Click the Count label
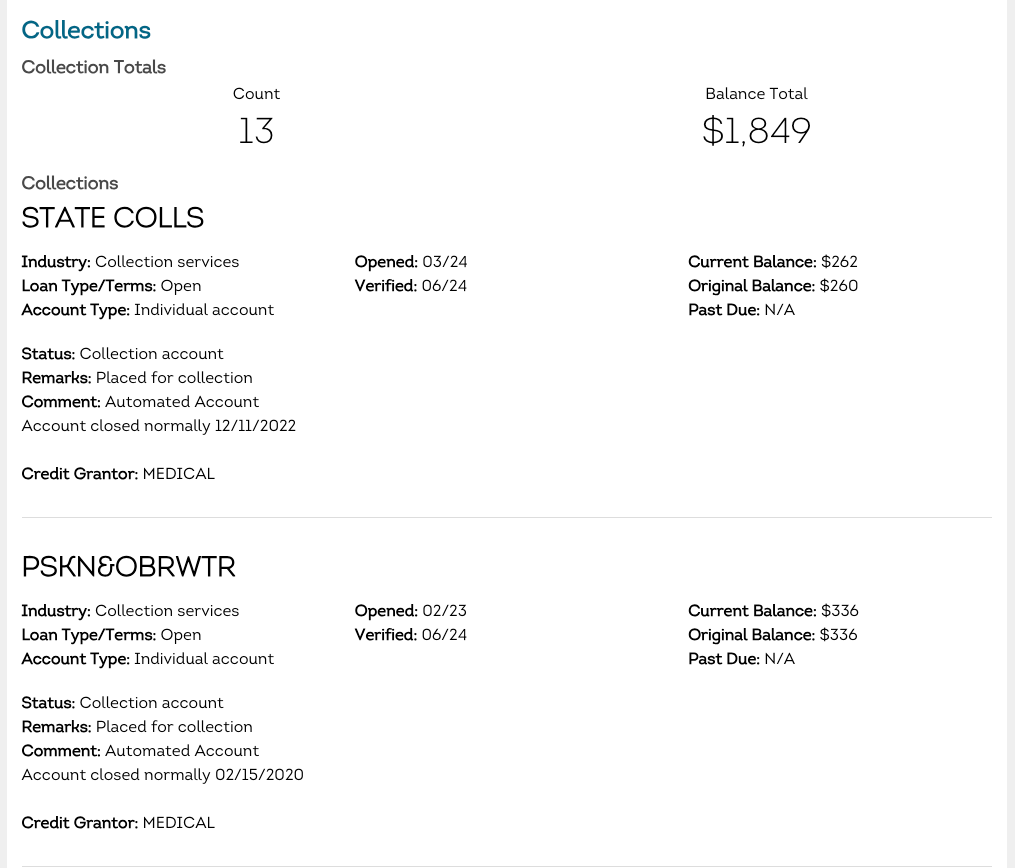 pos(256,94)
